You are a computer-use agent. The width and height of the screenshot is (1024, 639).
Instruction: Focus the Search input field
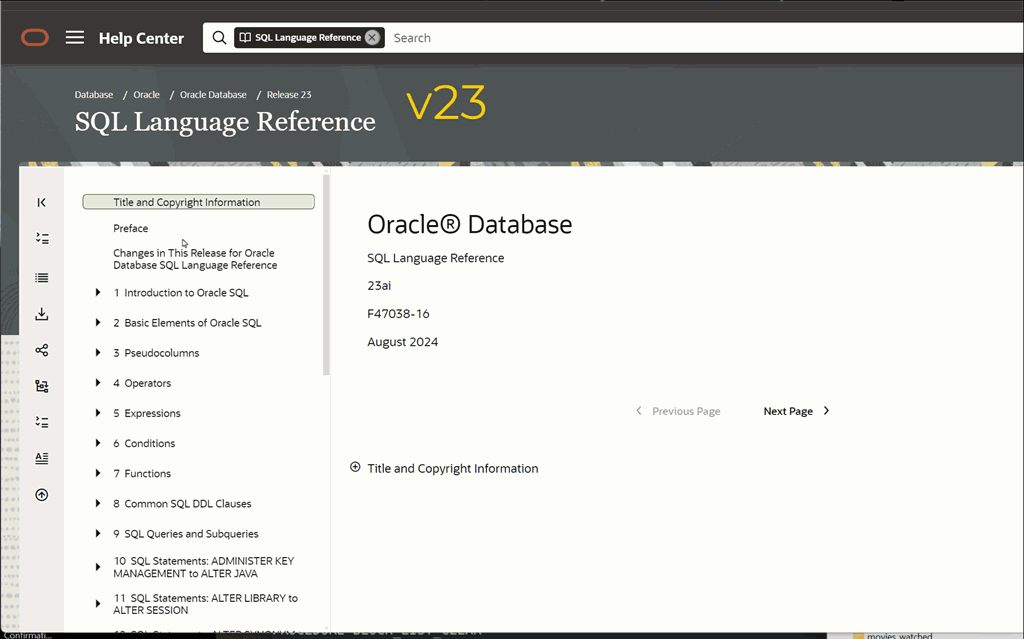(705, 38)
